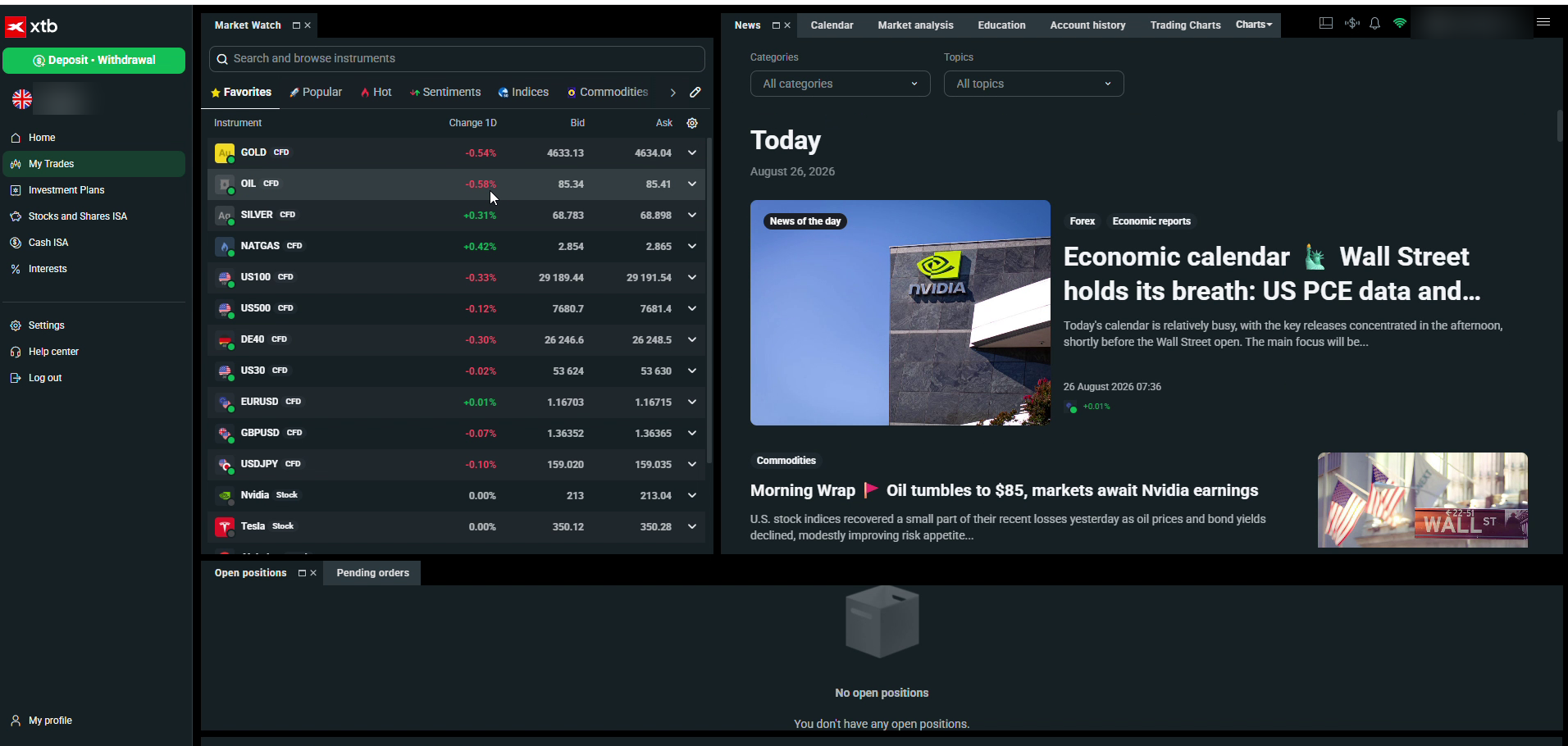Click the Help center headset icon
Screen dimensions: 1568x746
click(x=16, y=352)
